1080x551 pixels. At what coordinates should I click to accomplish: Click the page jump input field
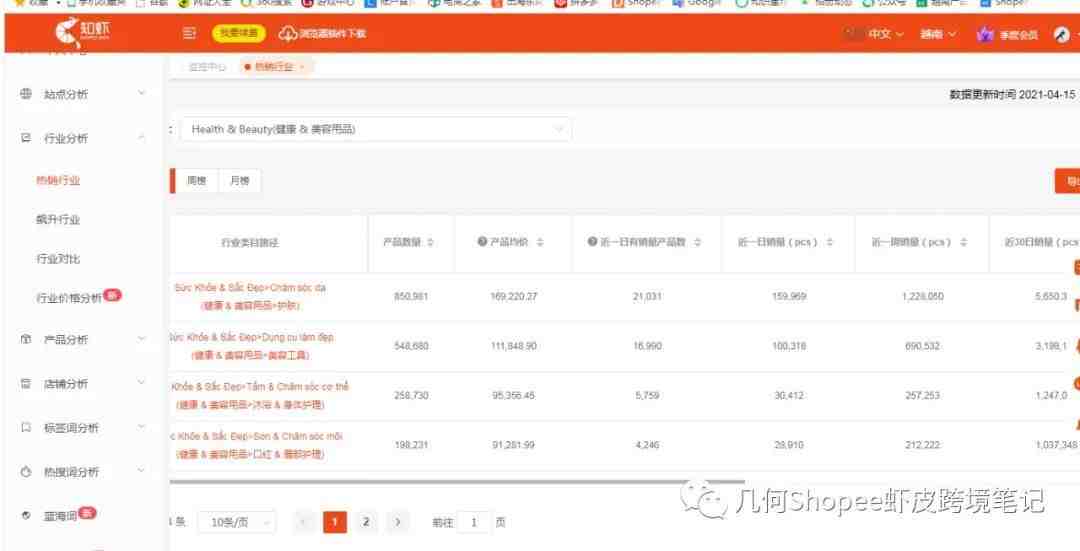coord(475,523)
